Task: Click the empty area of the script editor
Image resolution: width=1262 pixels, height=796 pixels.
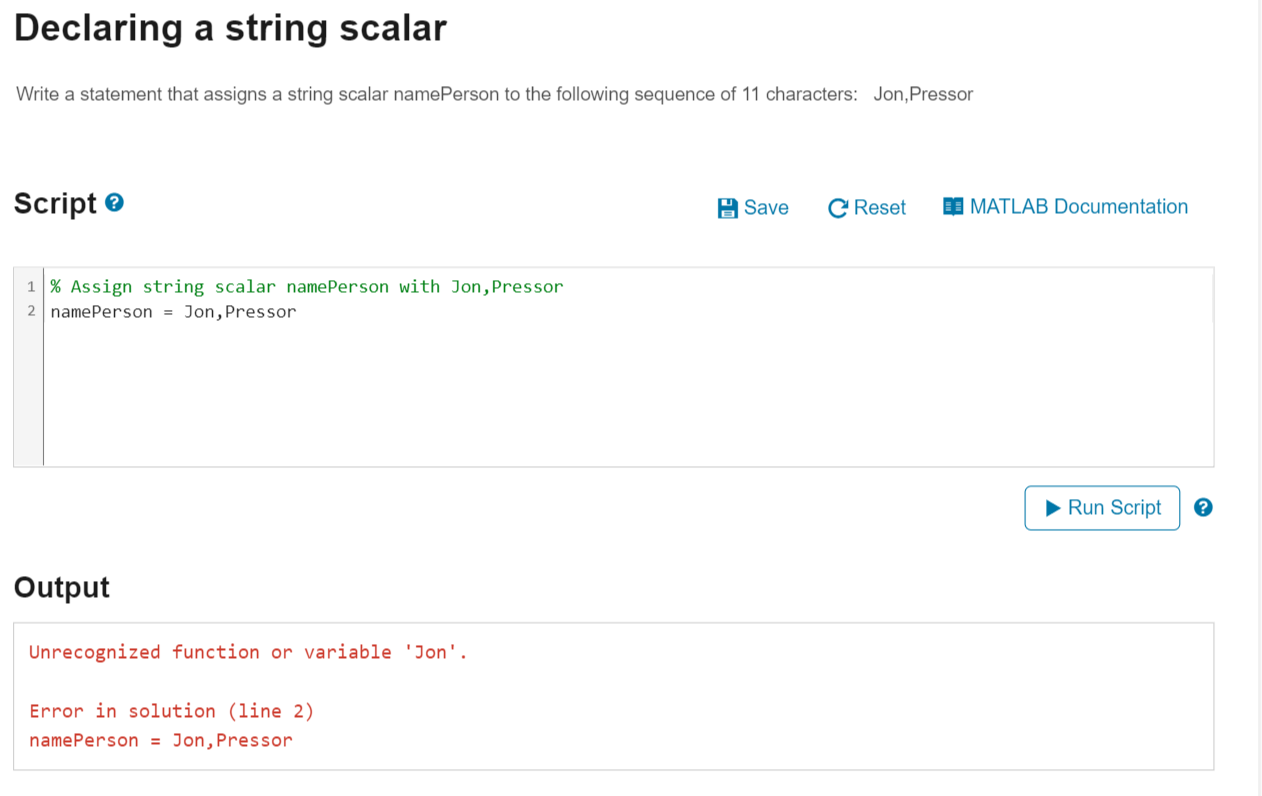Action: point(628,395)
